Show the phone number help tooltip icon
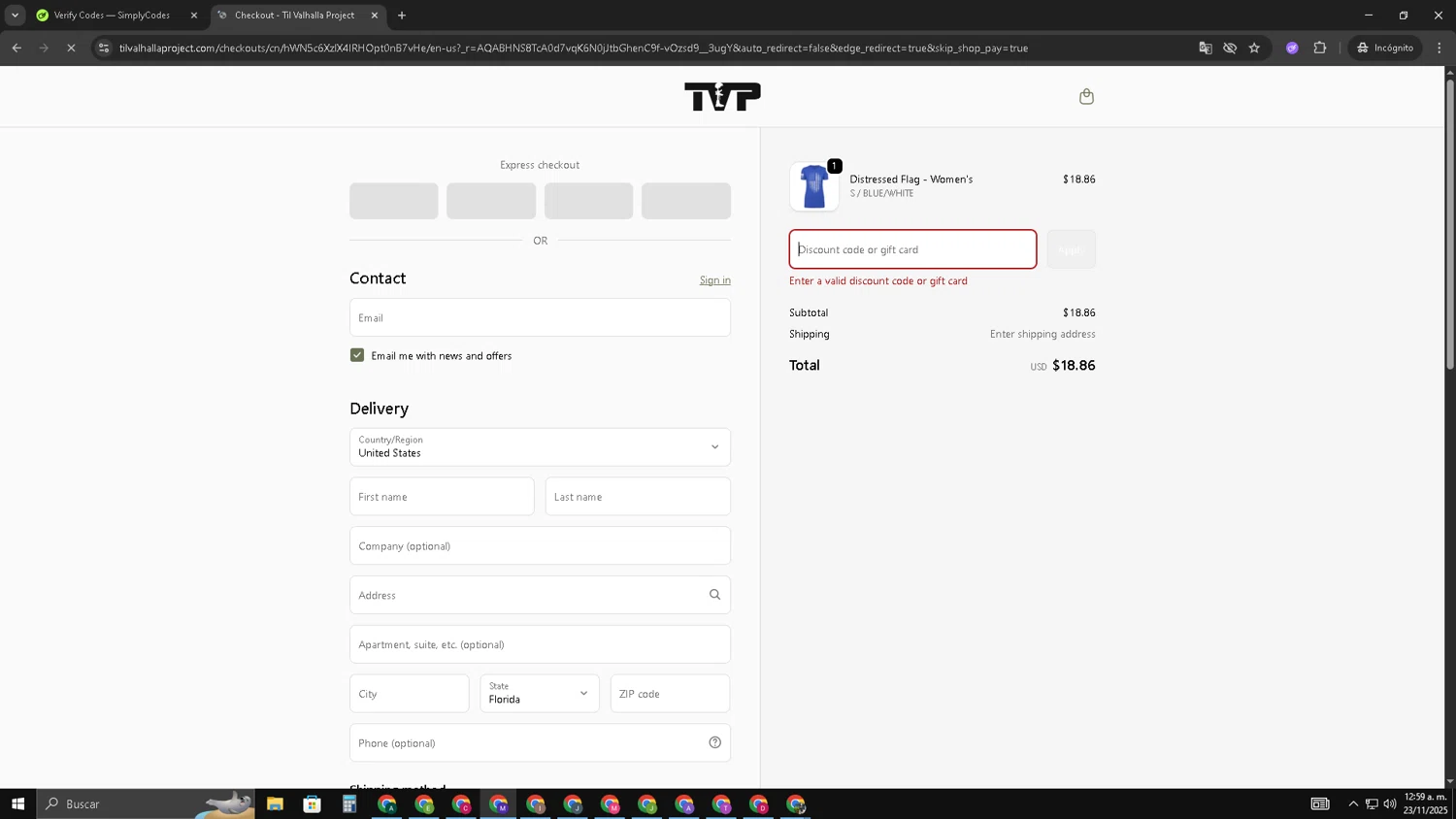The height and width of the screenshot is (819, 1456). [x=714, y=742]
